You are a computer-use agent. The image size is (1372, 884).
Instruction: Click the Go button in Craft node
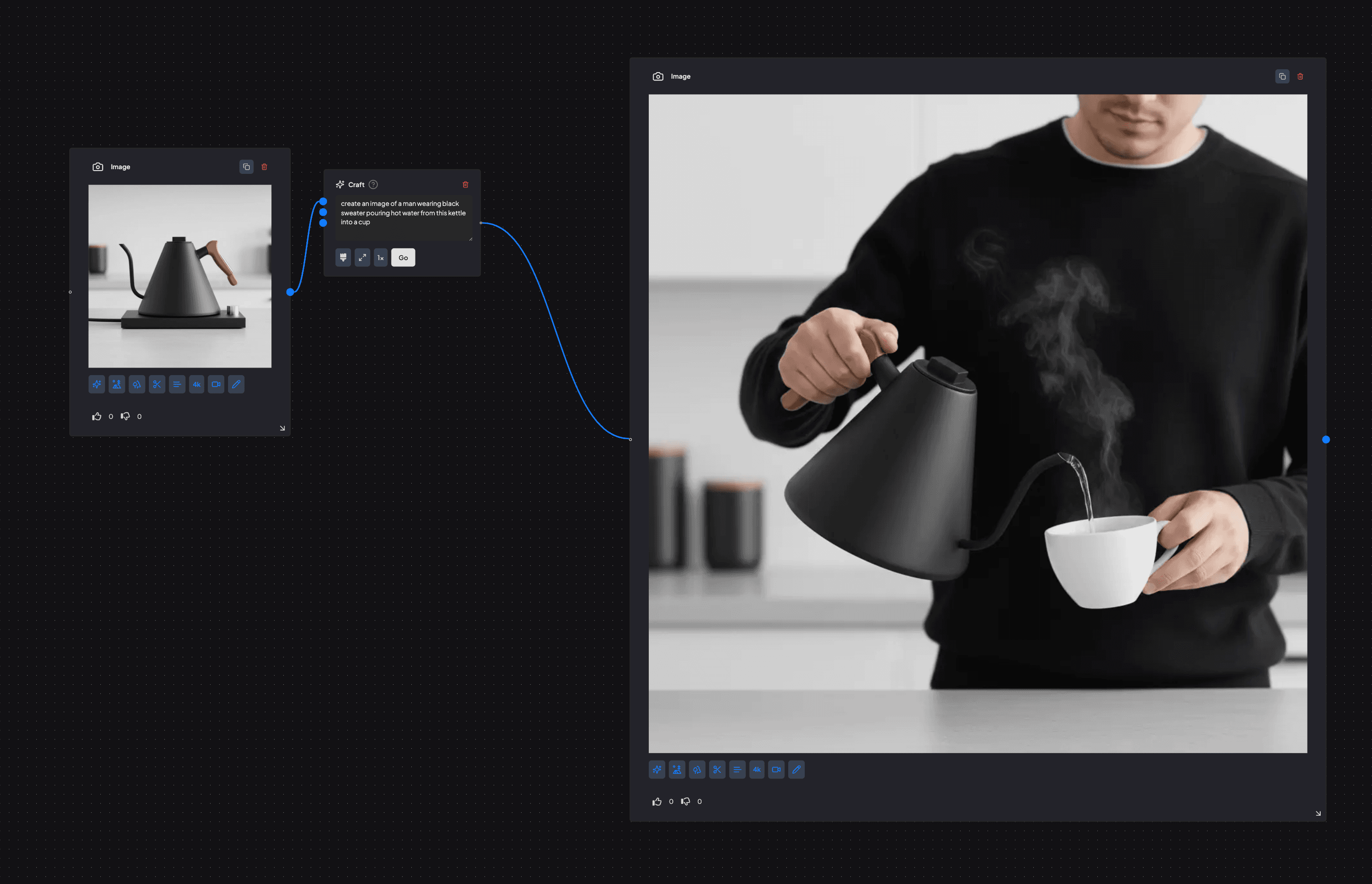click(x=403, y=258)
